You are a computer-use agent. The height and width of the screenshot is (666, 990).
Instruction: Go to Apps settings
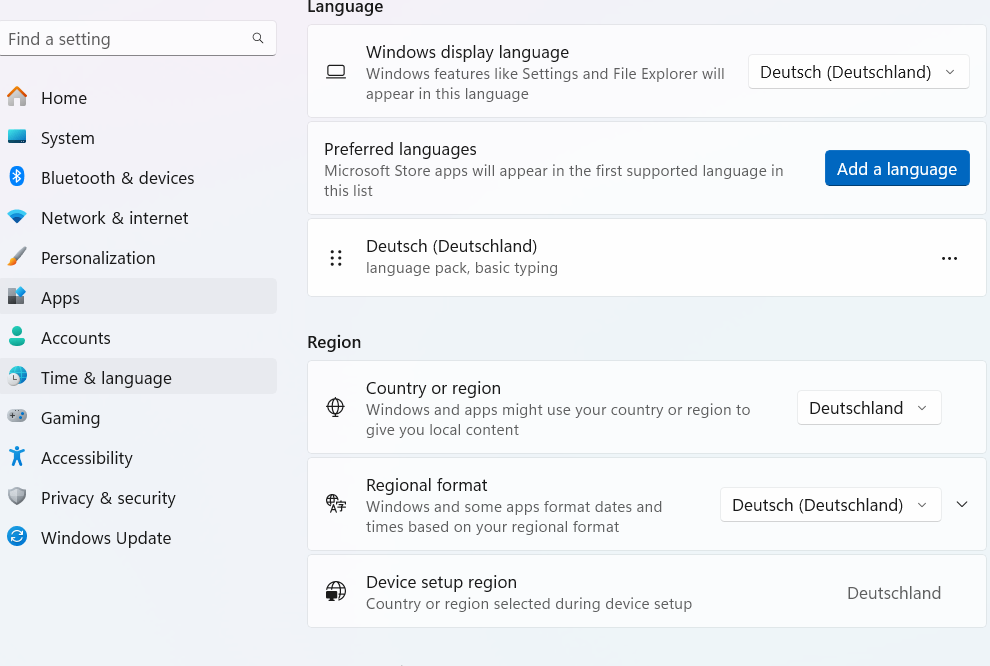(60, 298)
